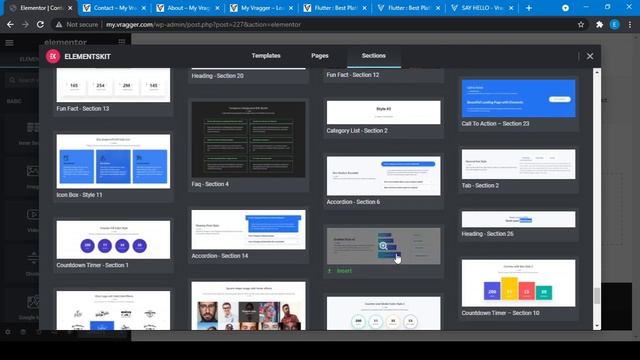Click the Not secure site info warning

coord(77,24)
